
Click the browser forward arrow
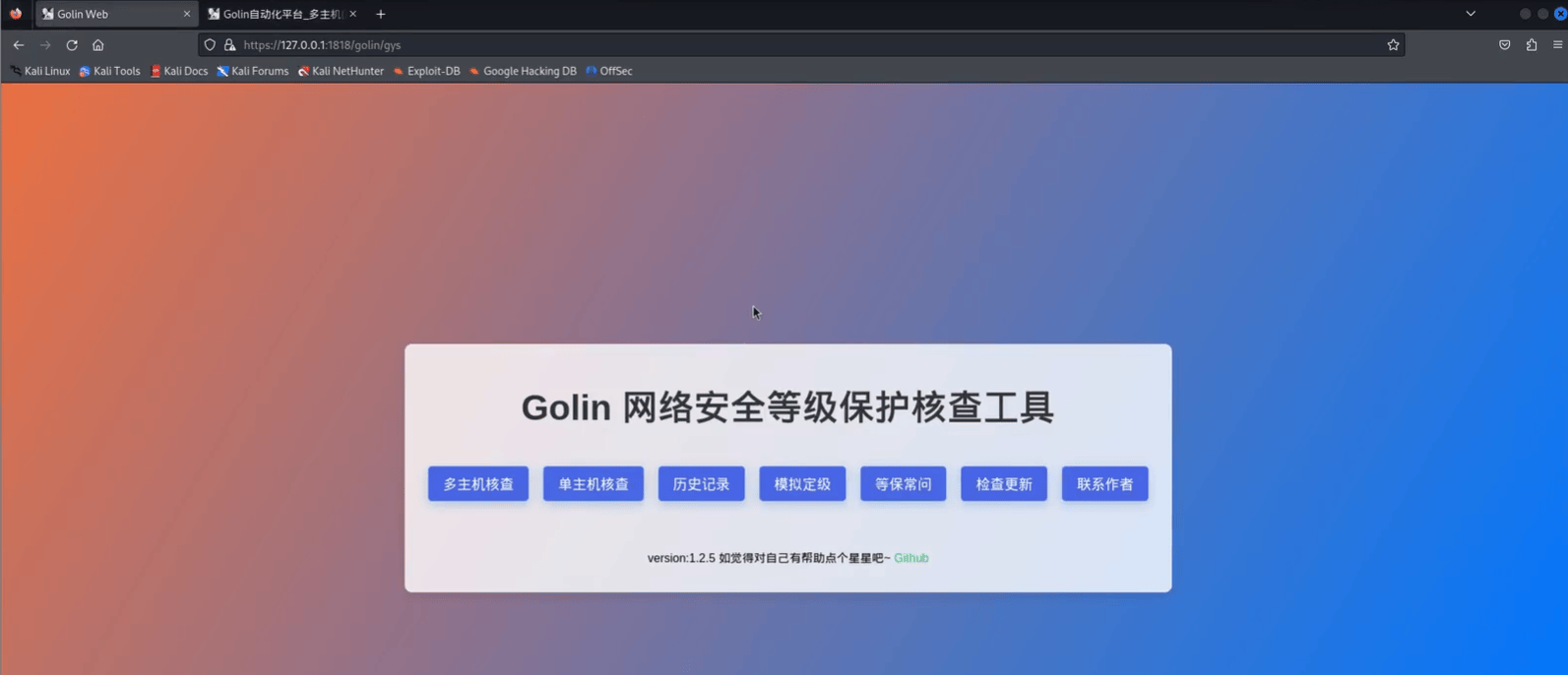point(45,45)
